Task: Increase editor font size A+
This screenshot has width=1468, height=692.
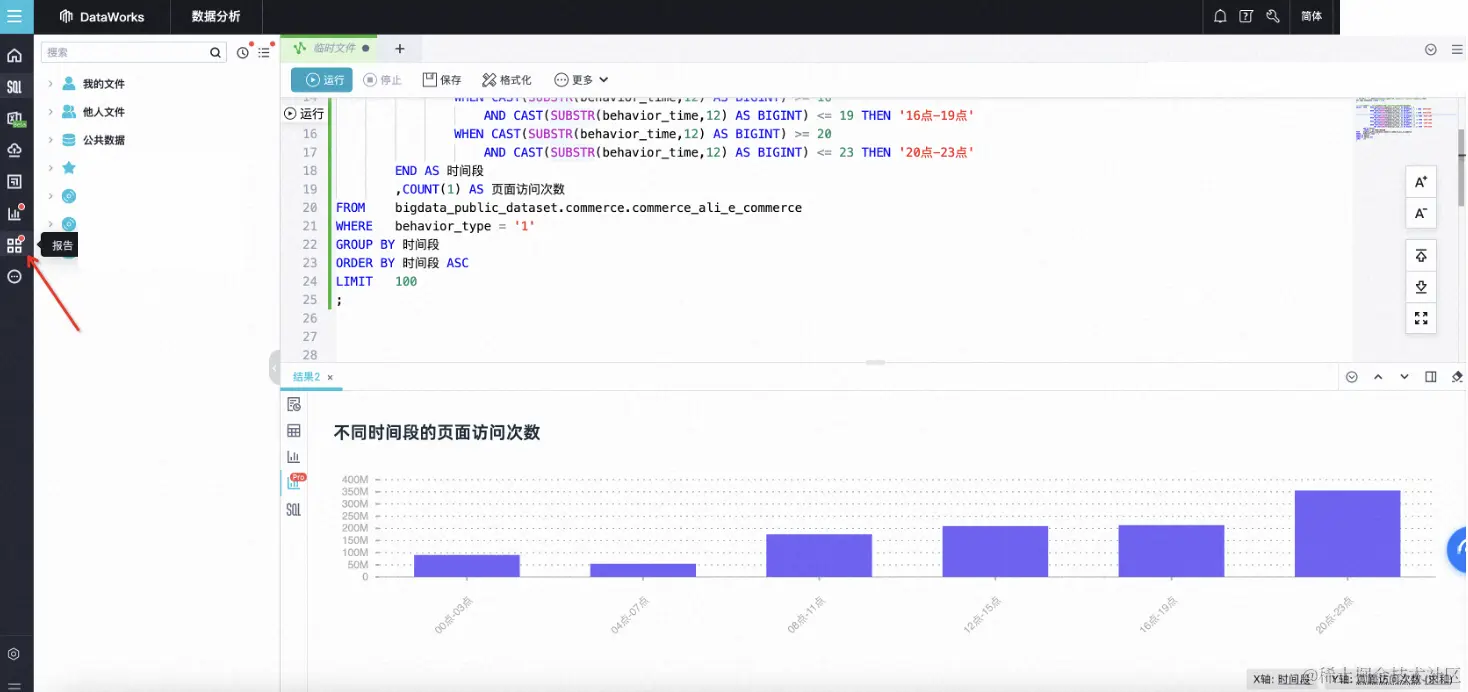Action: pyautogui.click(x=1420, y=182)
